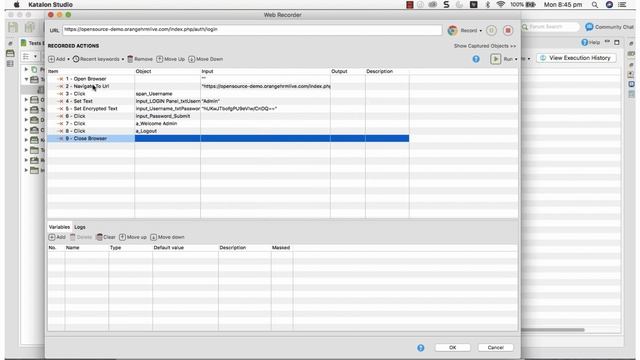Open the Record browser dropdown arrow

(480, 31)
